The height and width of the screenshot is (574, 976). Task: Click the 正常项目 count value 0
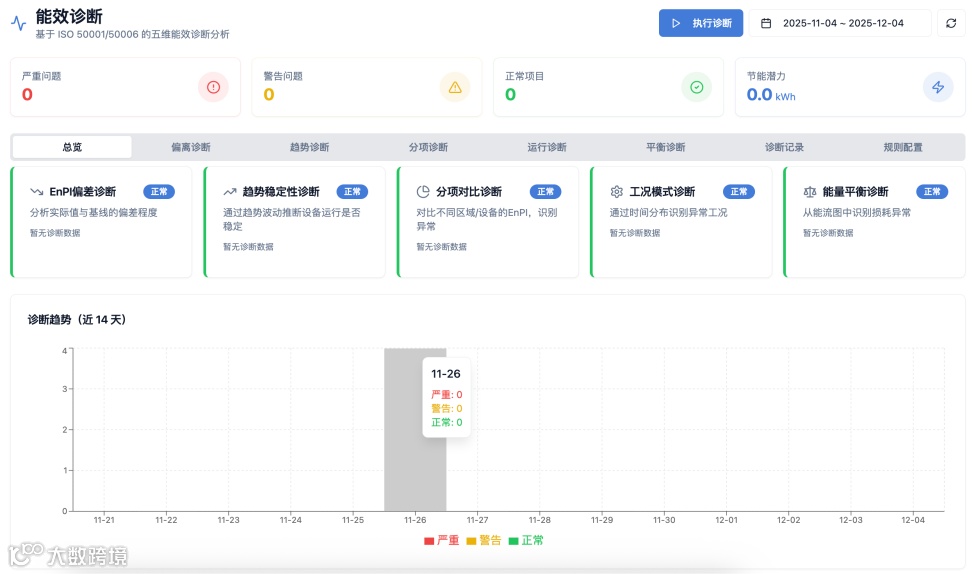pyautogui.click(x=510, y=95)
